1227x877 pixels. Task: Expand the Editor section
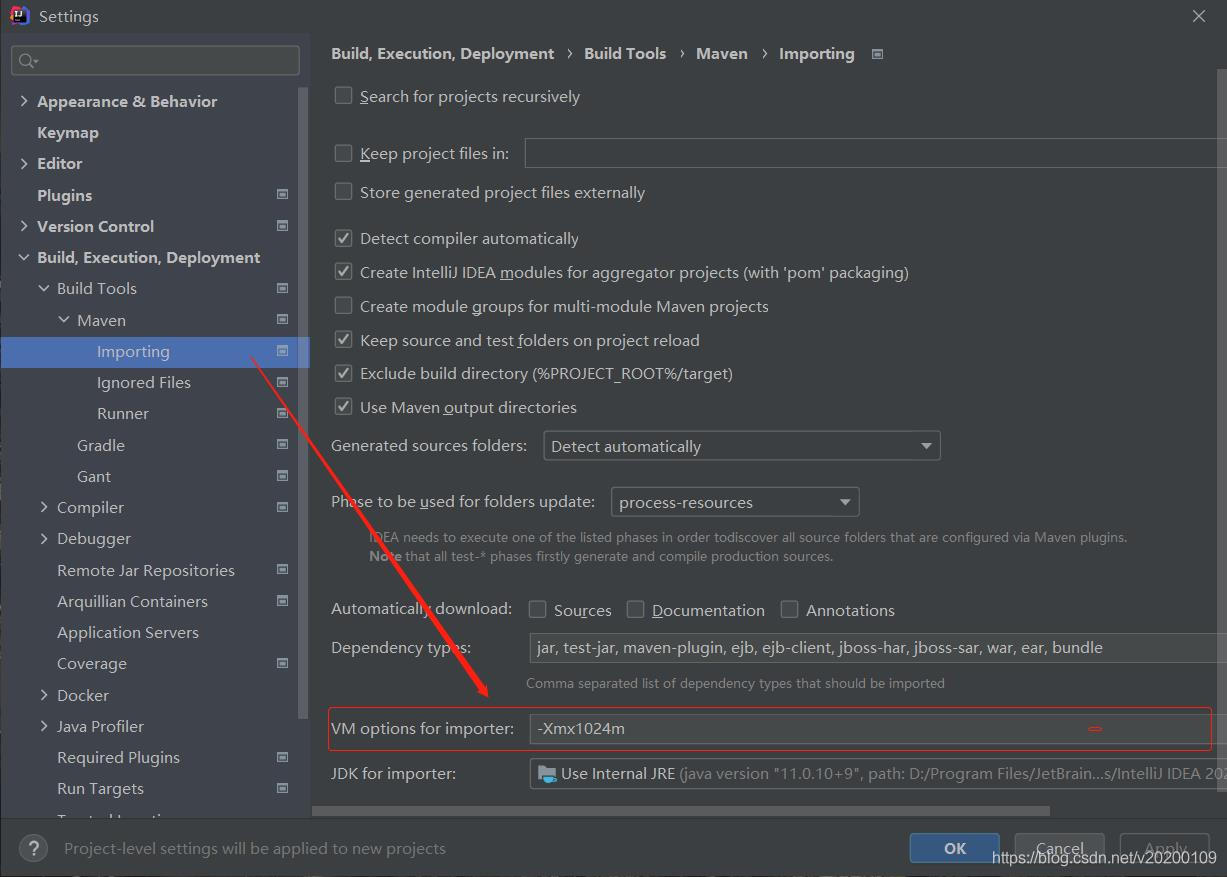(24, 163)
